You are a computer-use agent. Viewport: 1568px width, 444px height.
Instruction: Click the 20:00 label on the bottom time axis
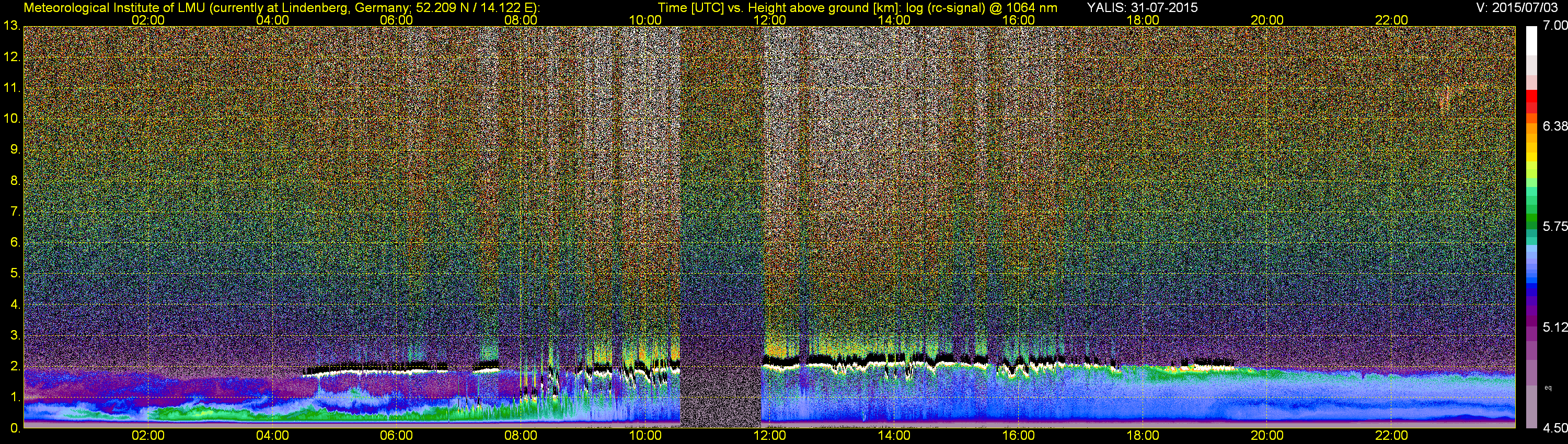pos(1267,436)
